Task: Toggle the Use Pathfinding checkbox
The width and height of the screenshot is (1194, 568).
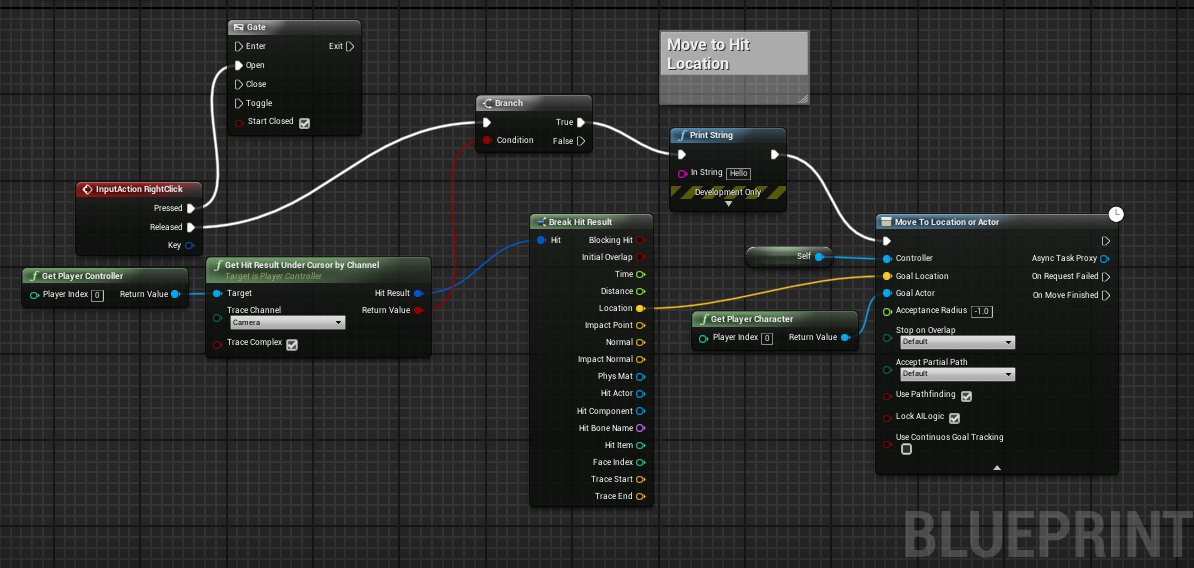Action: pyautogui.click(x=967, y=397)
